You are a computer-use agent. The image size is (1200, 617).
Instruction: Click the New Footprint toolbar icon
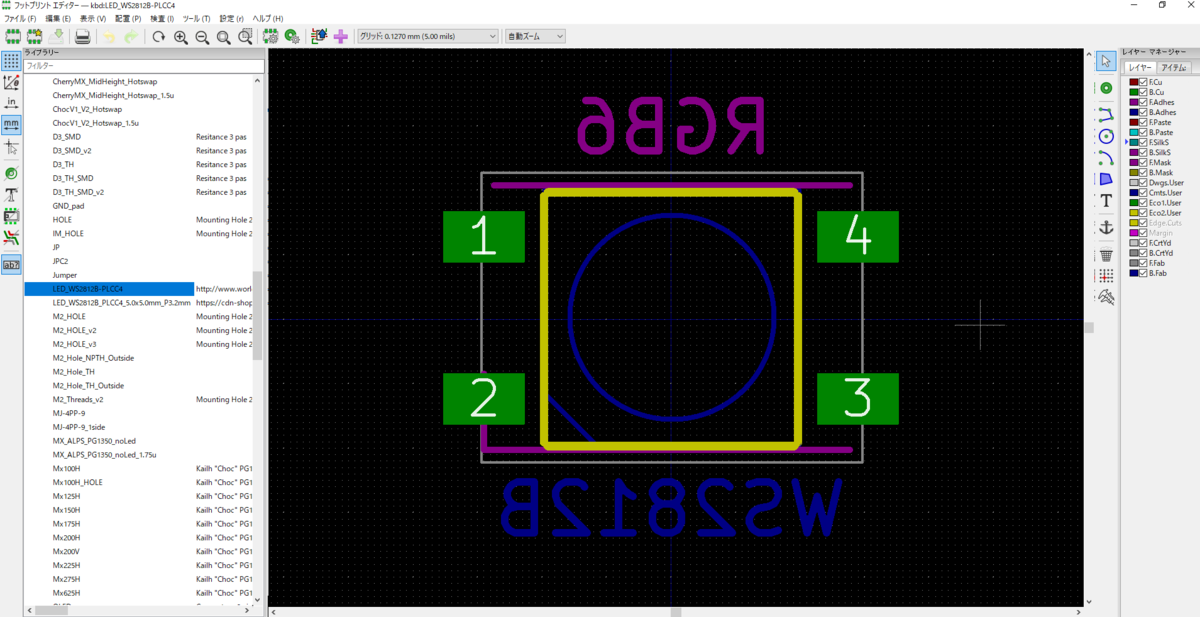coord(13,36)
